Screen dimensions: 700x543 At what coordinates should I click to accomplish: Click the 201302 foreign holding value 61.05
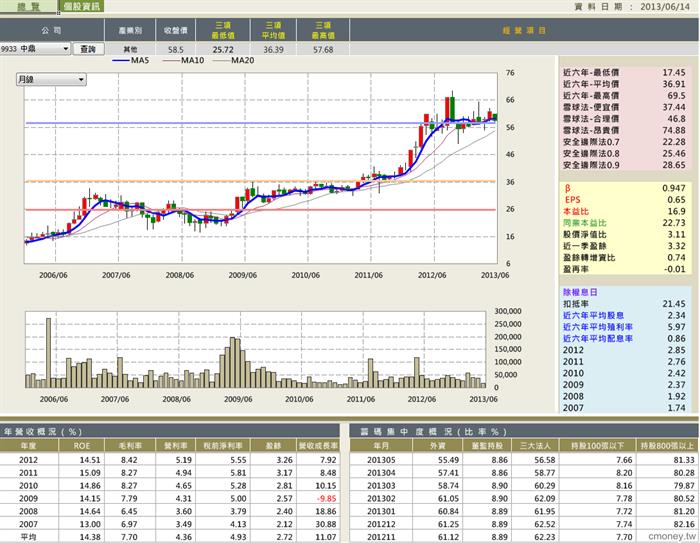point(448,498)
